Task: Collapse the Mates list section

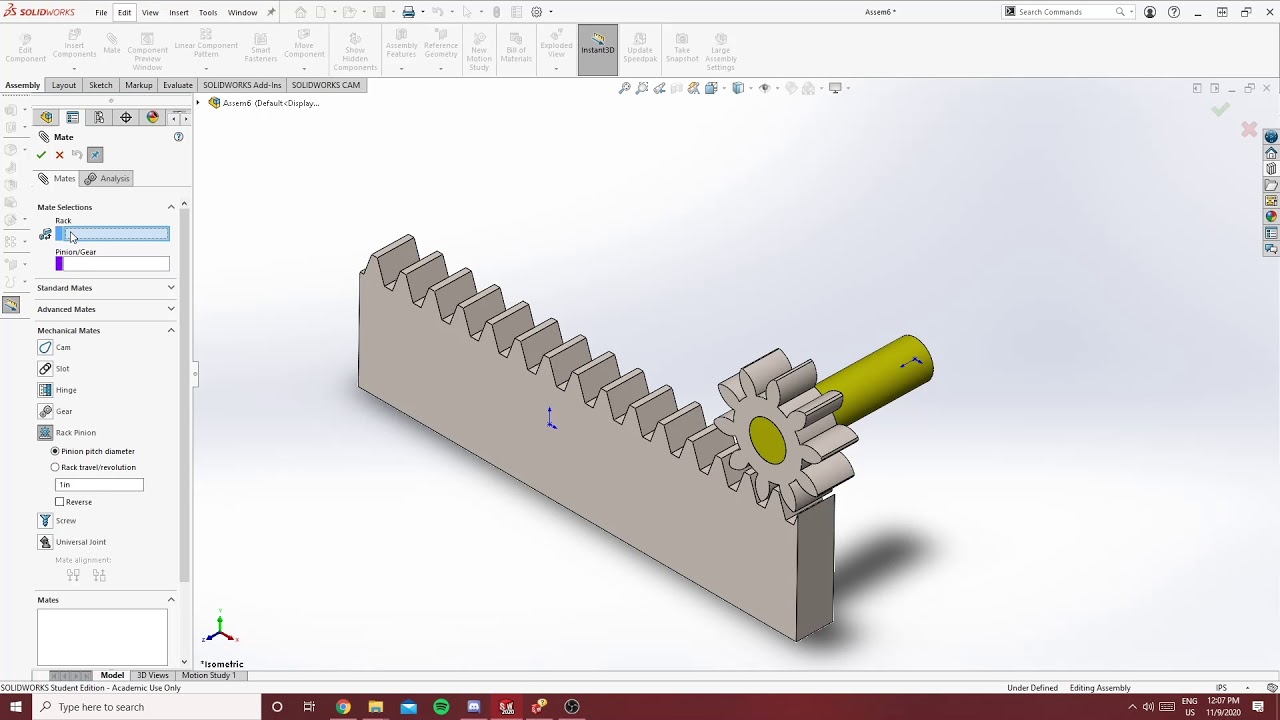Action: (x=171, y=600)
